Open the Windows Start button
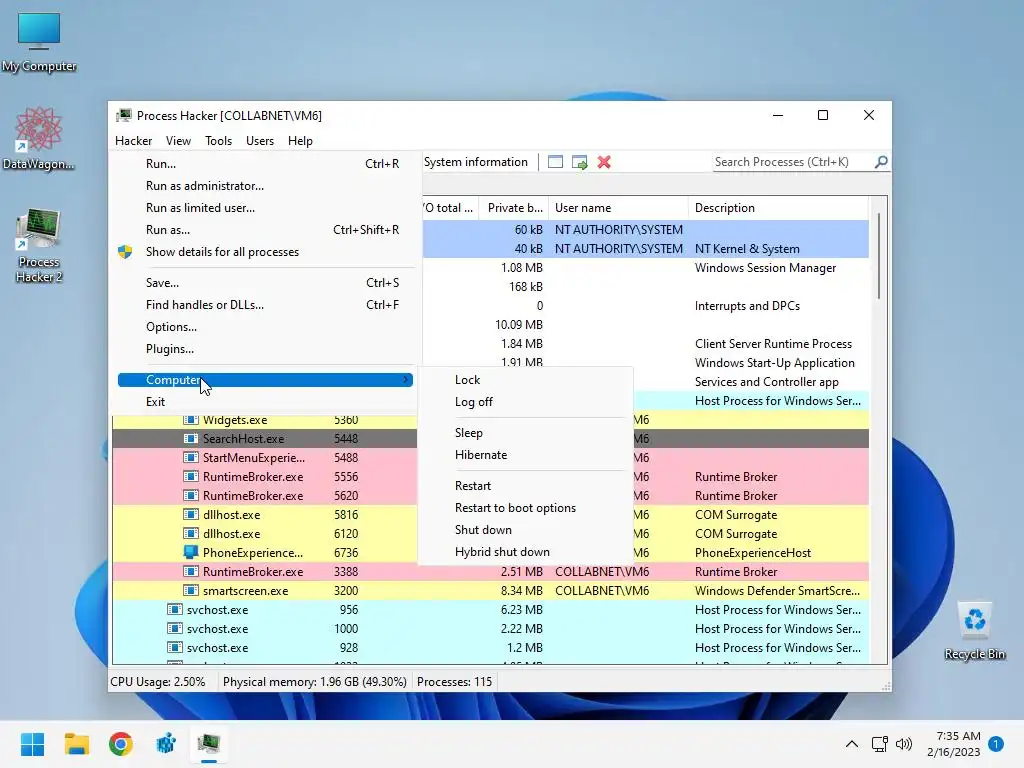This screenshot has width=1024, height=768. point(32,744)
